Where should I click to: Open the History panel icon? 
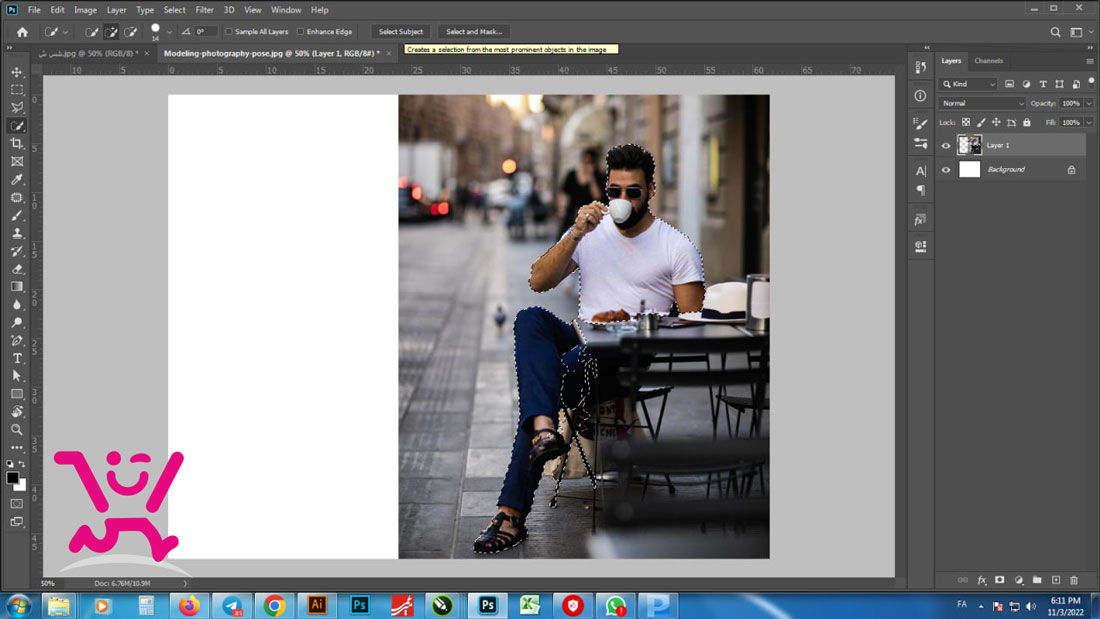click(x=920, y=67)
